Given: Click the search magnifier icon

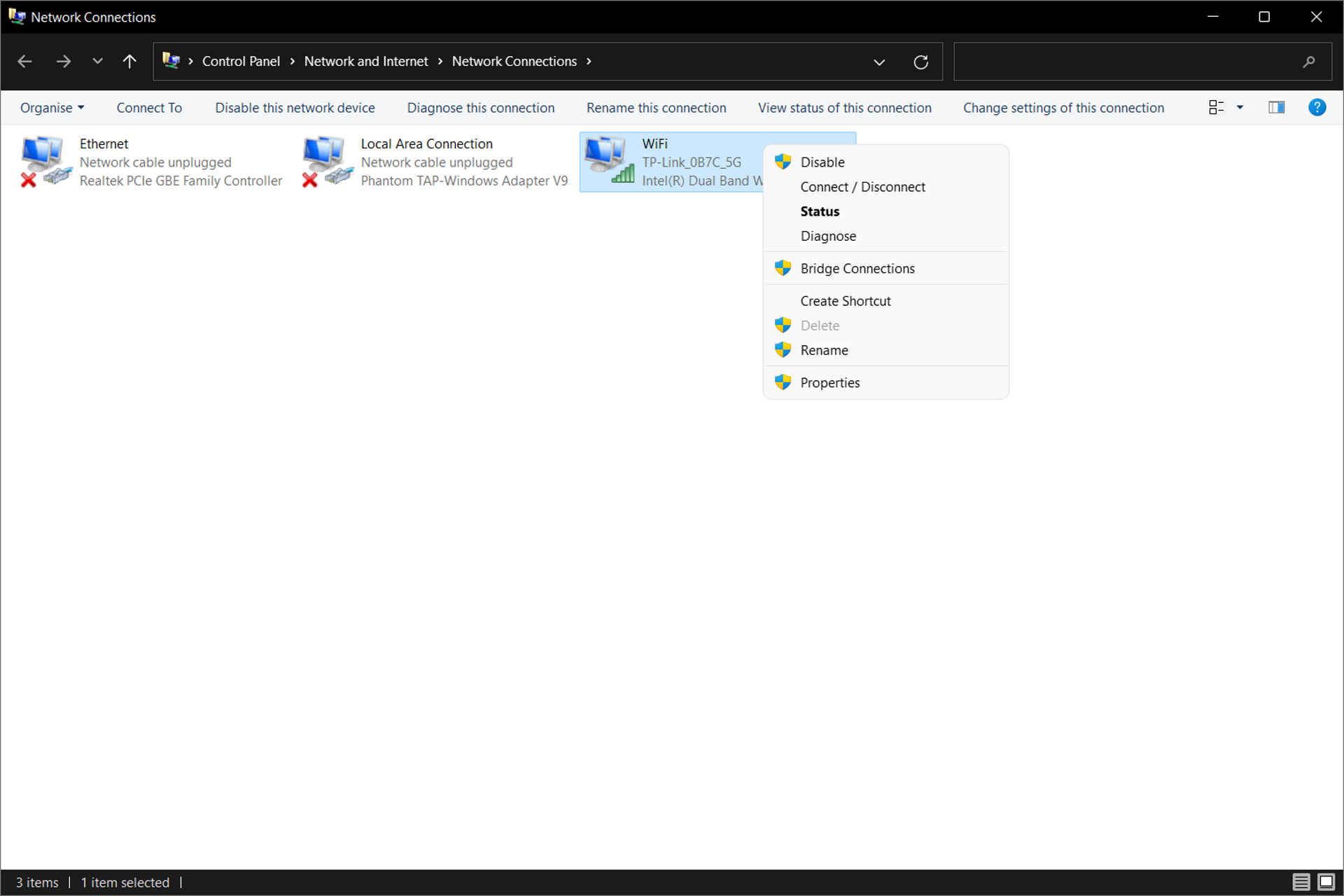Looking at the screenshot, I should pyautogui.click(x=1308, y=62).
